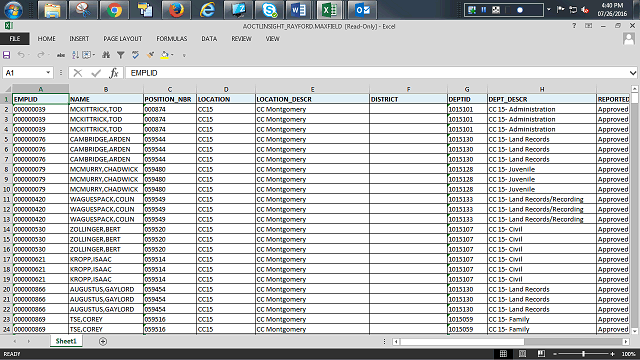Select cell CC 15- Family in row 23
This screenshot has width=640, height=360.
coord(542,319)
